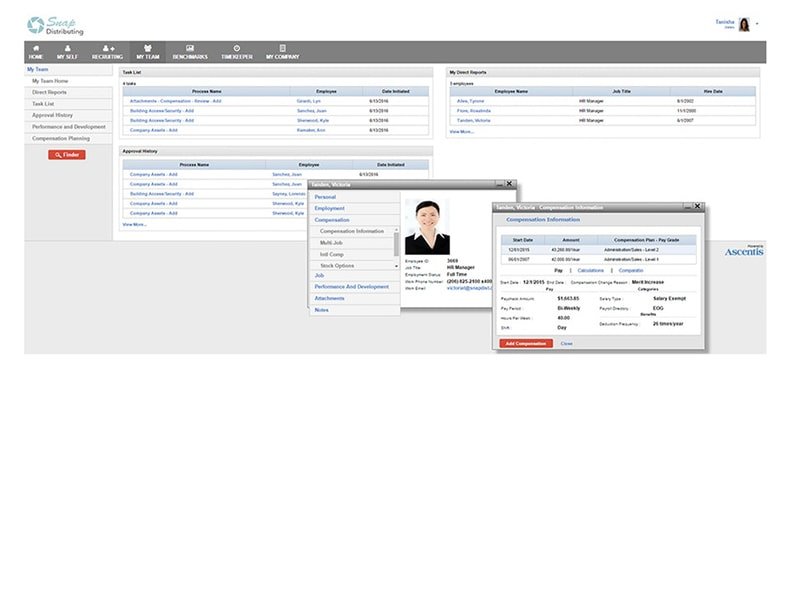
Task: Click Victoria's employee photo in the popup
Action: [x=427, y=228]
